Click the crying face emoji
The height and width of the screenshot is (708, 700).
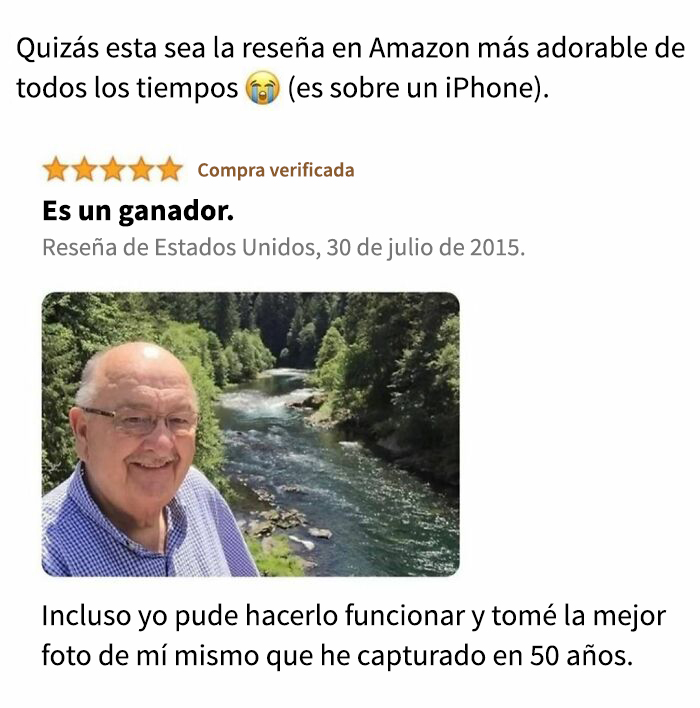click(262, 88)
